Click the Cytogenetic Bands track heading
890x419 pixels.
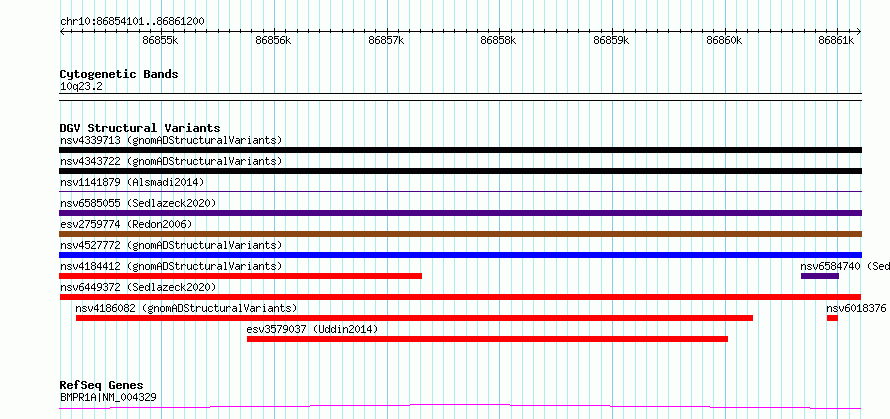119,74
